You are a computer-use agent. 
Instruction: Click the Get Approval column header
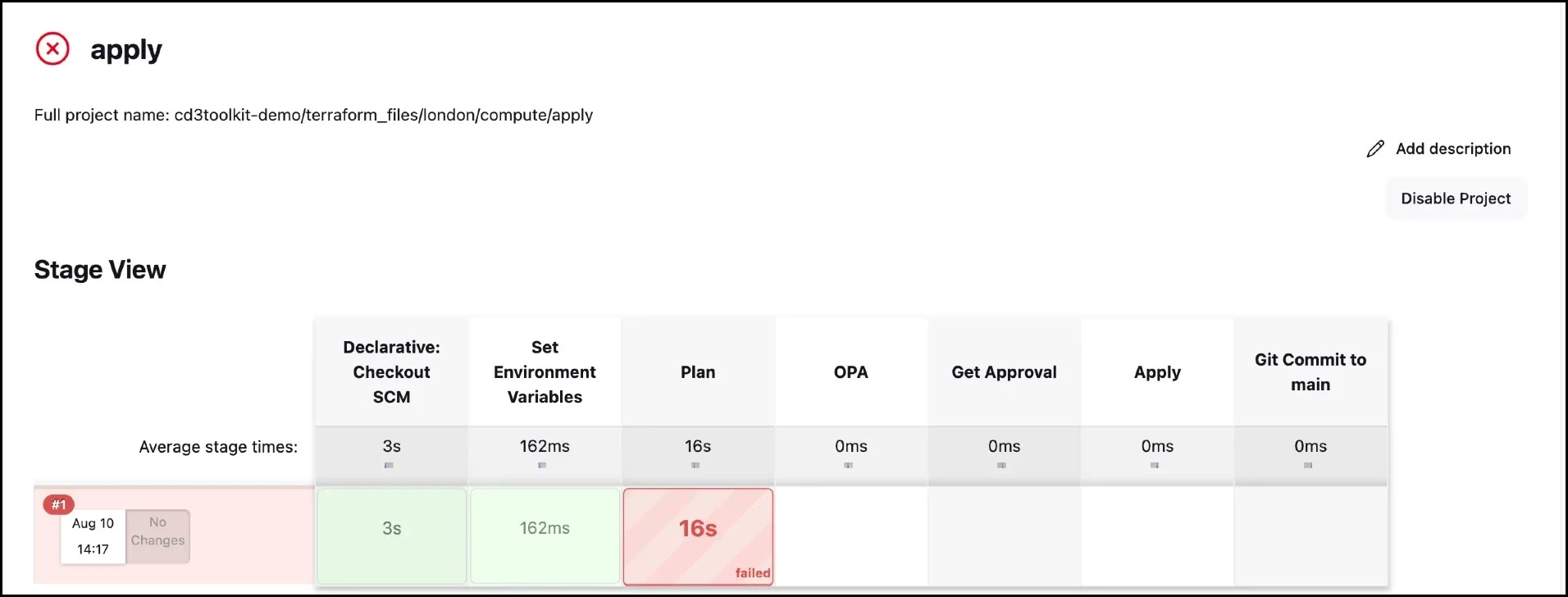(1004, 372)
